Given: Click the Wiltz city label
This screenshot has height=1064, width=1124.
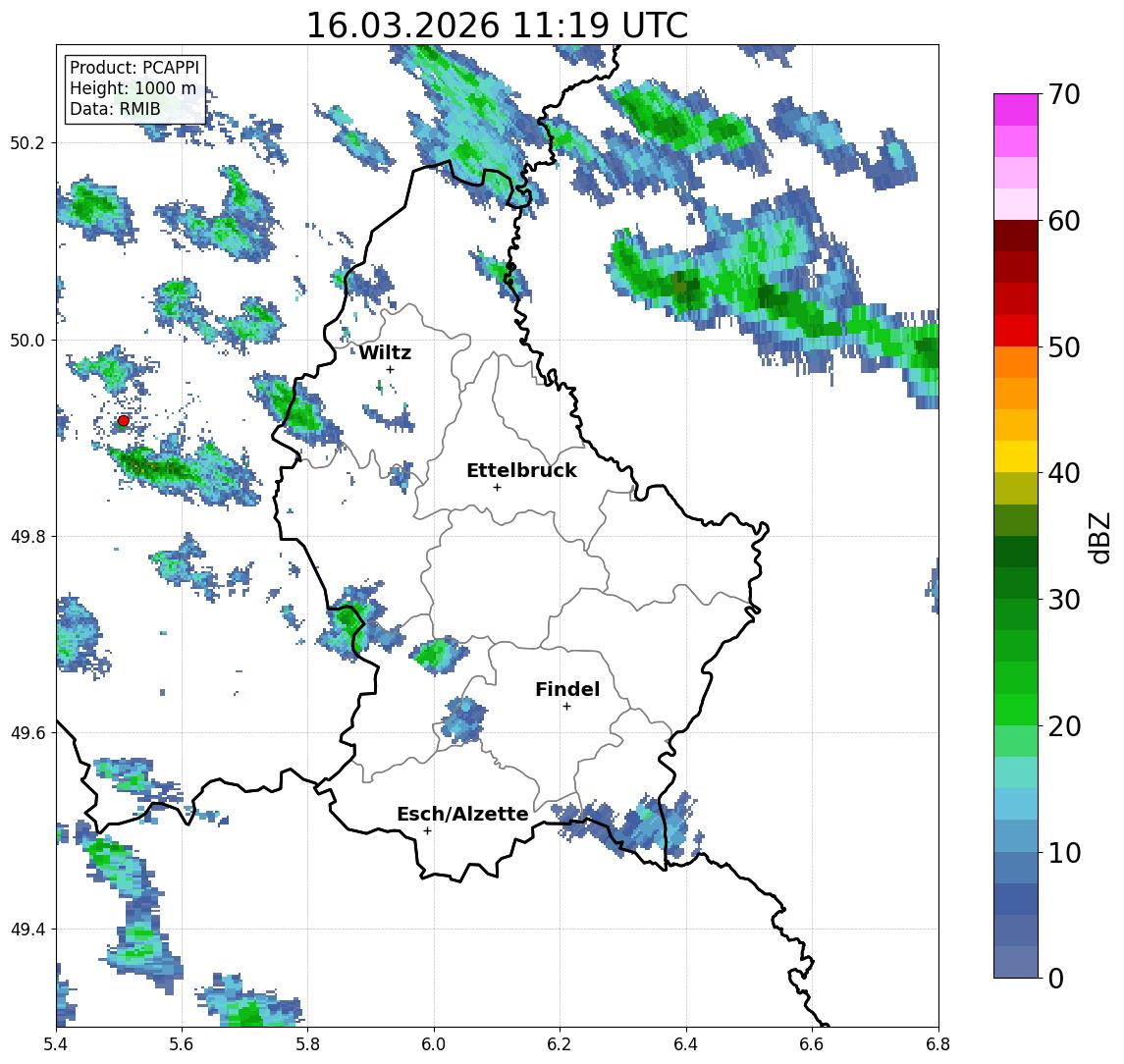Looking at the screenshot, I should [385, 352].
